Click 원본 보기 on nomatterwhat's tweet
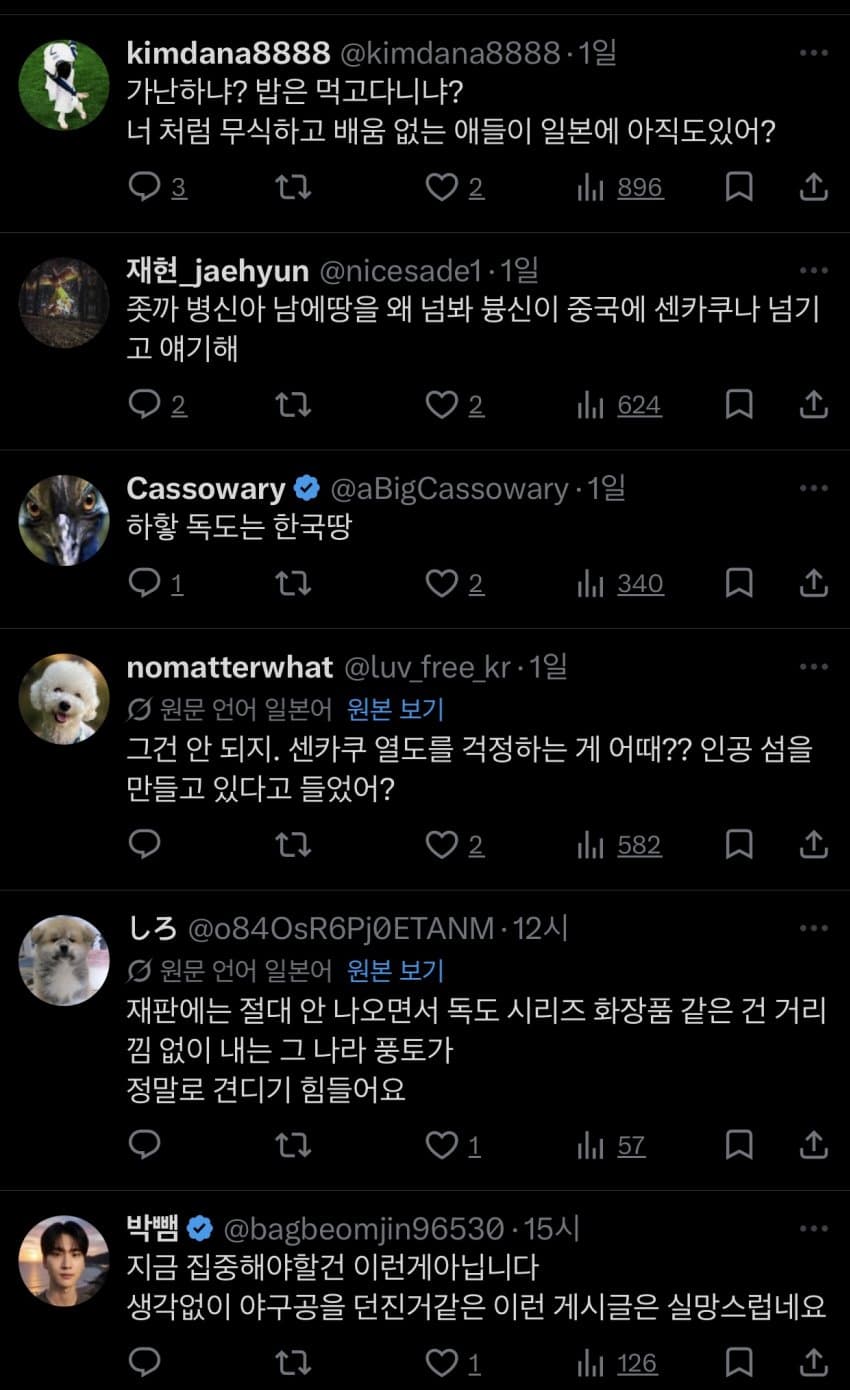 point(396,710)
